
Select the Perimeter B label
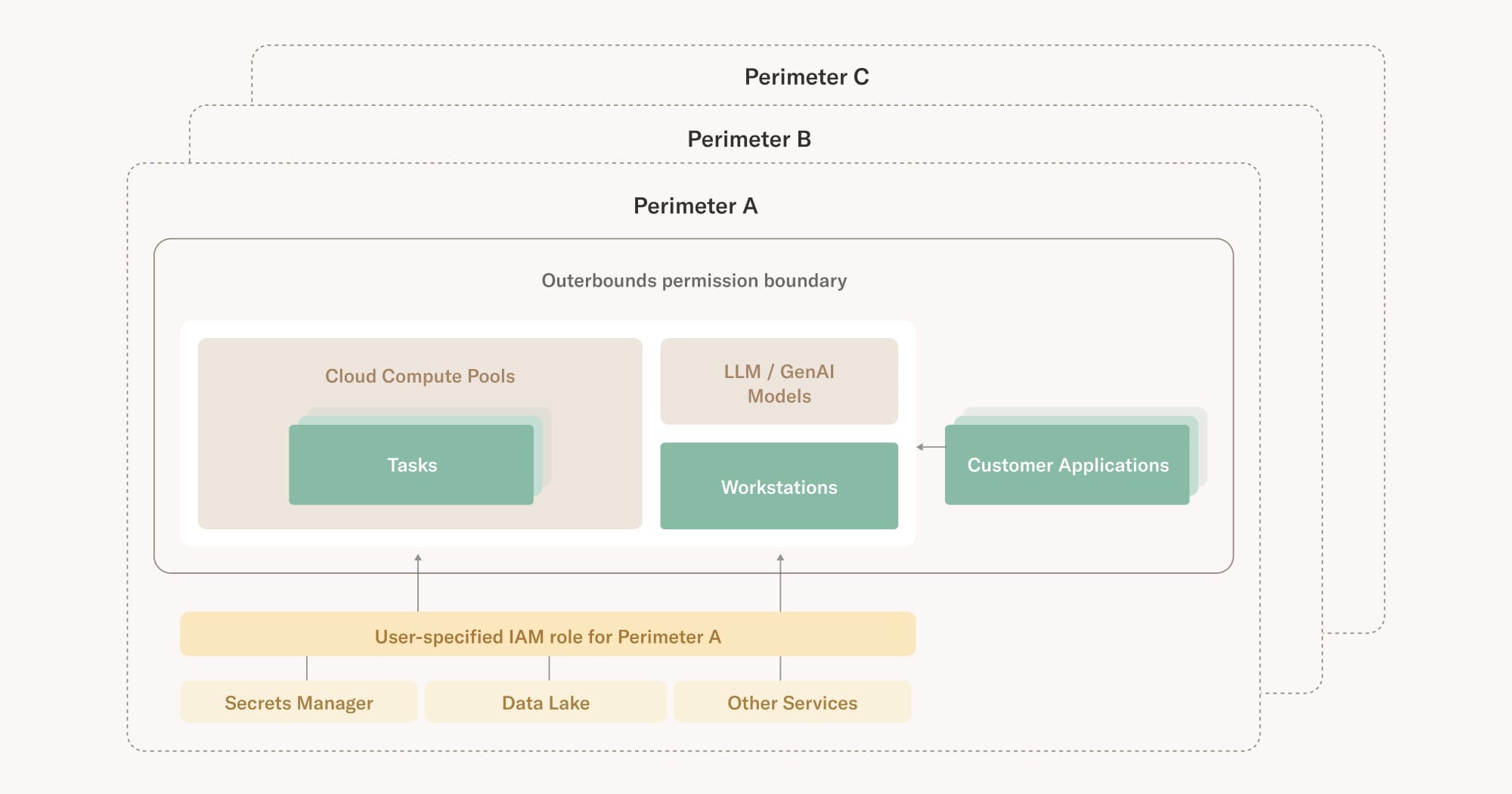(748, 139)
